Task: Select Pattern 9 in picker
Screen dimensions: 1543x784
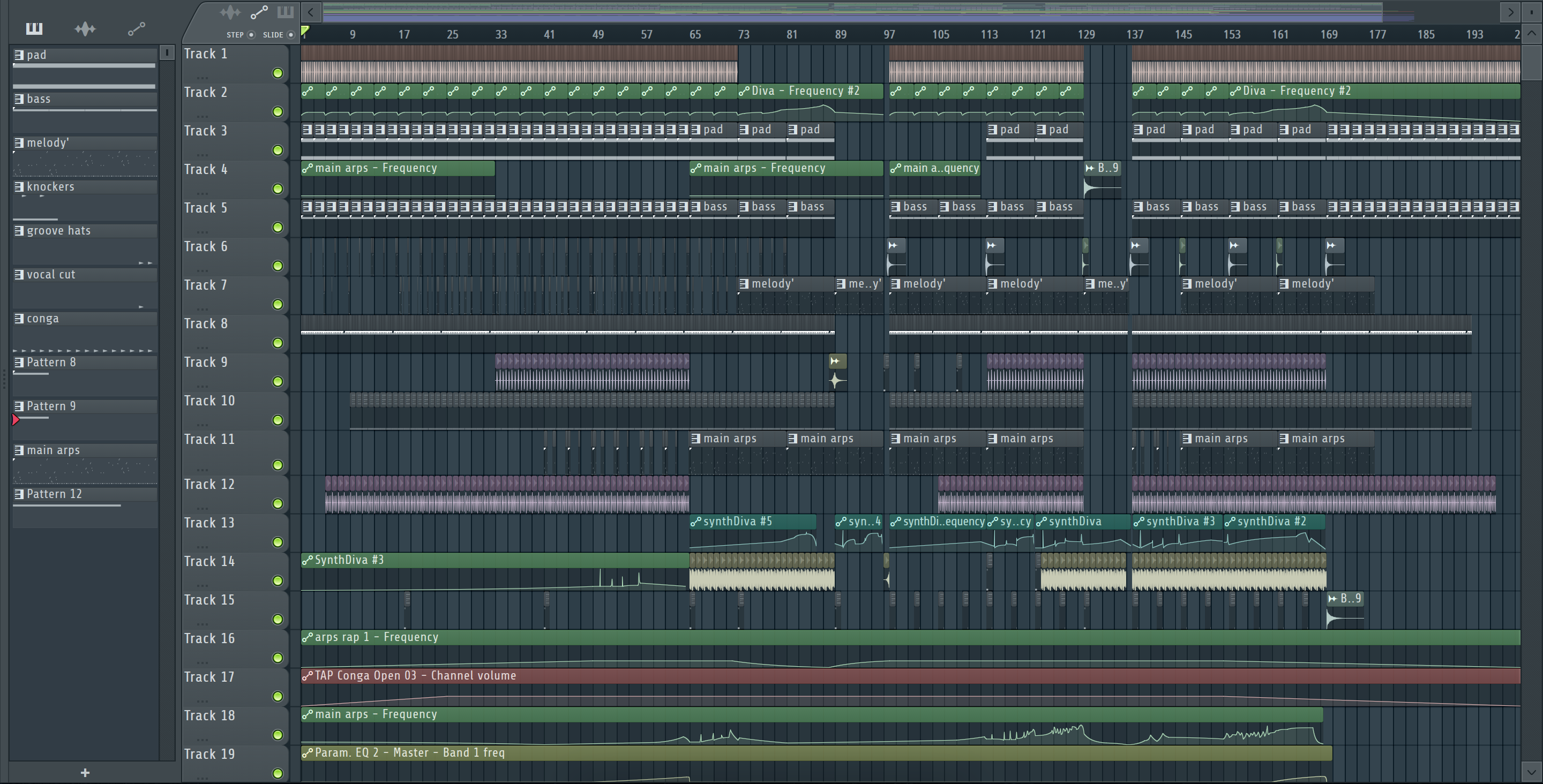Action: point(85,406)
